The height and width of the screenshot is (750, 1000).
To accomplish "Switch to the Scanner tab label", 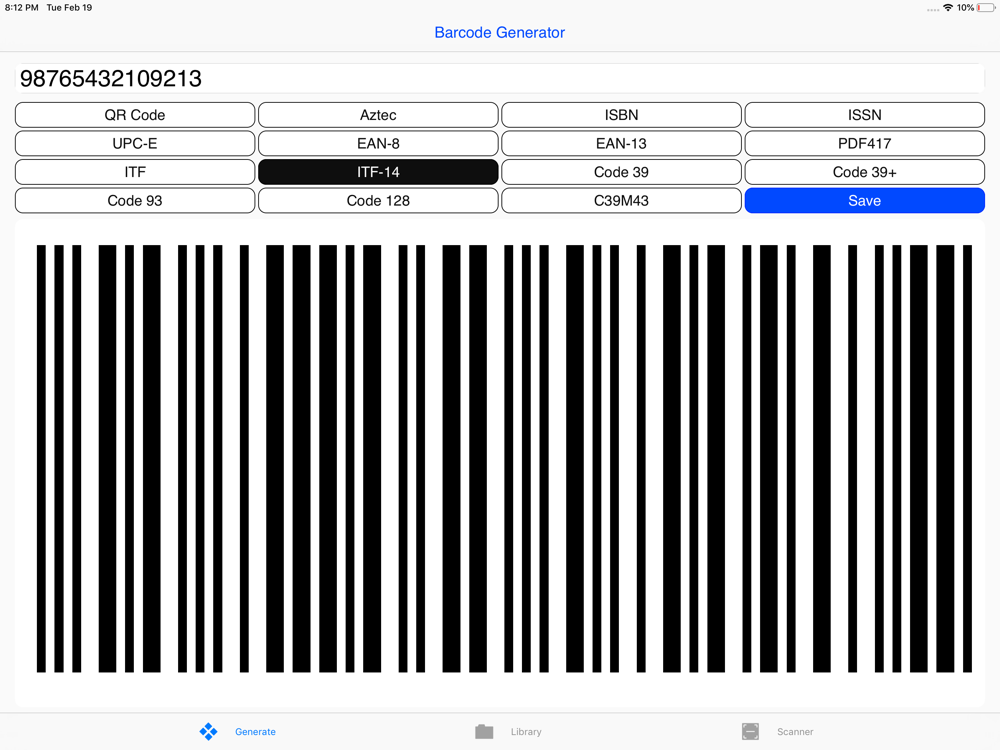I will (795, 732).
